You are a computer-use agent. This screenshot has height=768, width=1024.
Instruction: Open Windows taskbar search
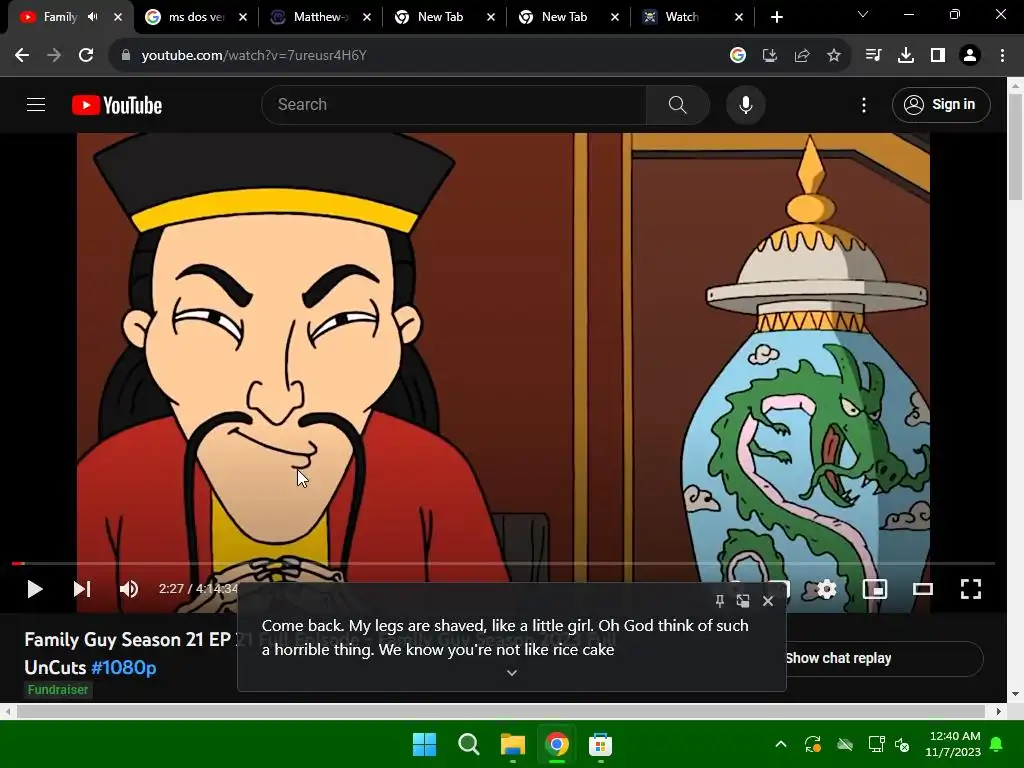(468, 744)
